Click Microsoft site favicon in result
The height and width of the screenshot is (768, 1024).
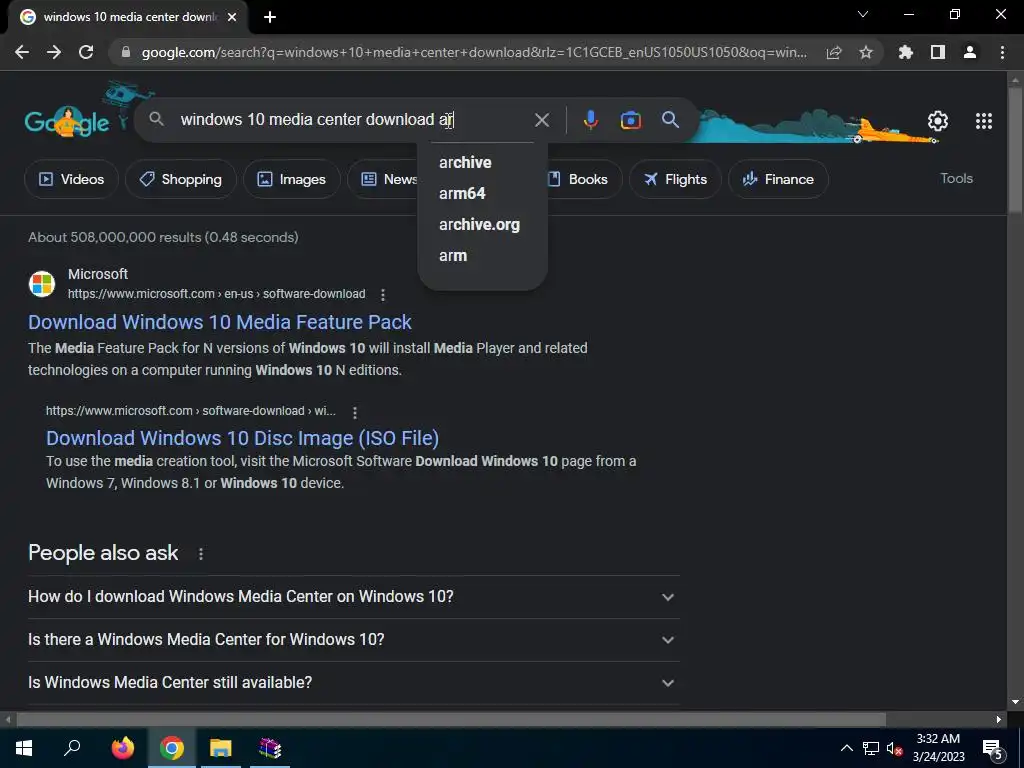42,284
